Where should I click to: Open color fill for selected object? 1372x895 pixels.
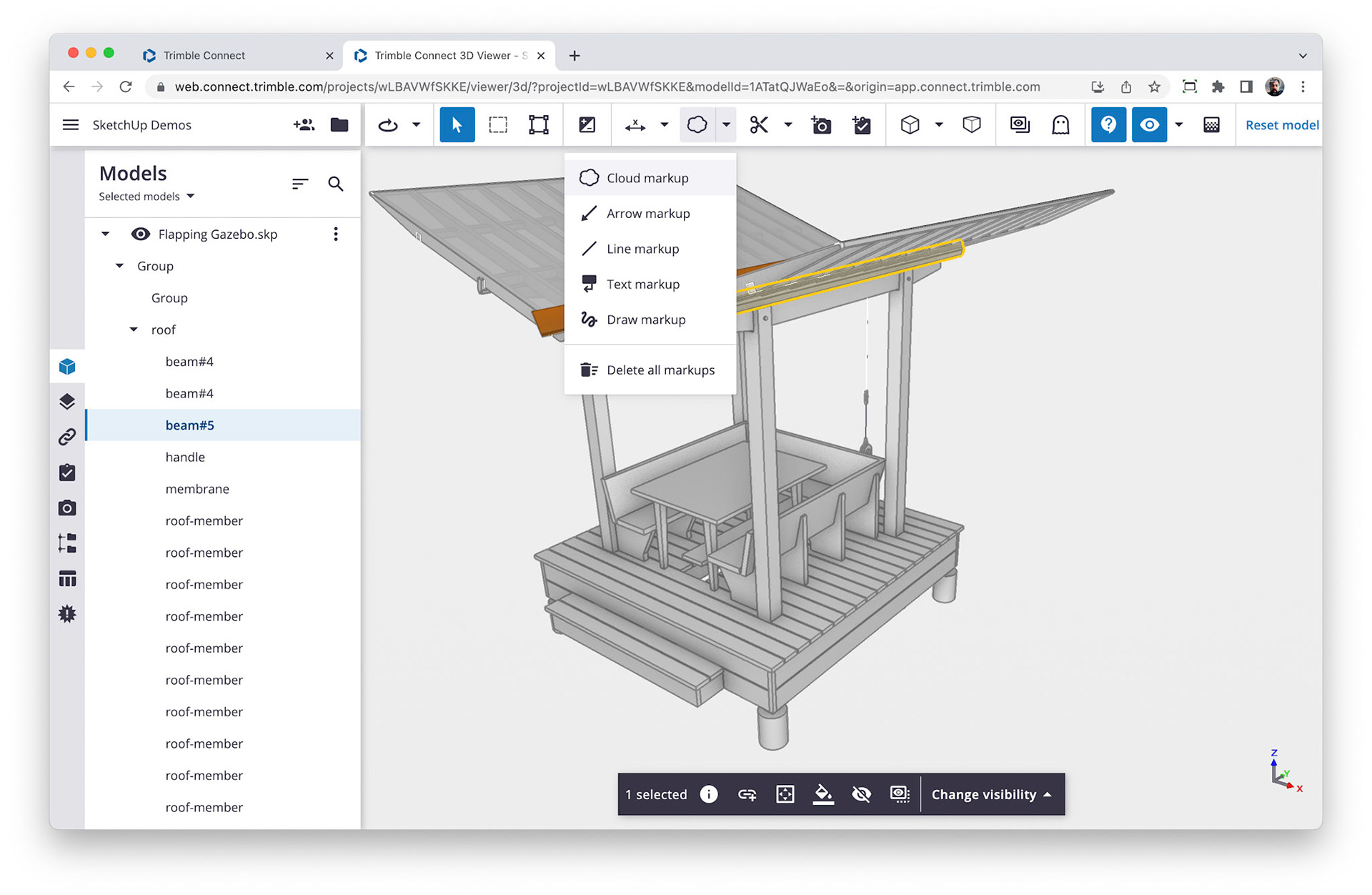coord(823,794)
